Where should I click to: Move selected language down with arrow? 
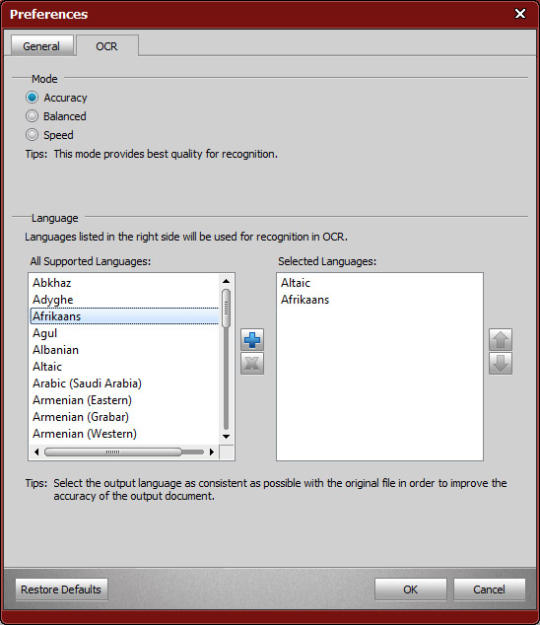(x=501, y=363)
